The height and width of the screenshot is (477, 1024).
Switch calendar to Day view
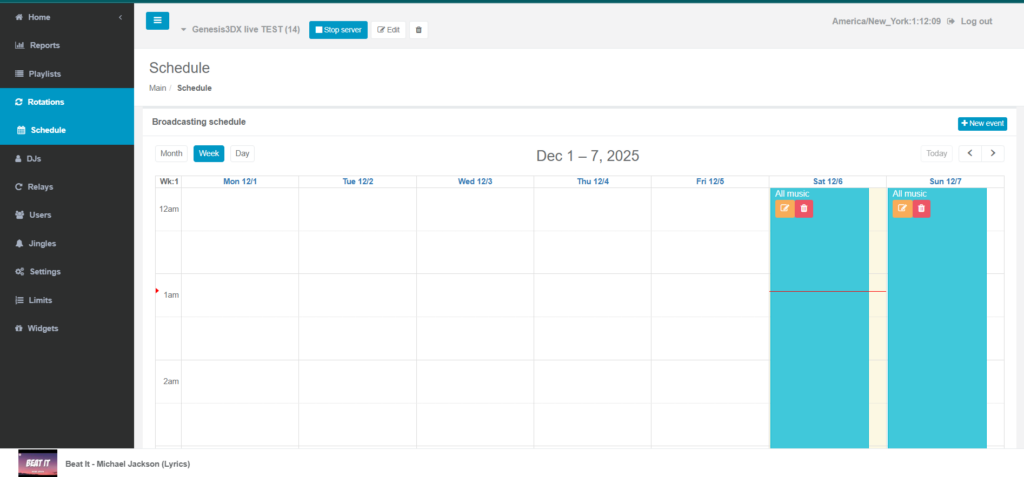pos(242,153)
